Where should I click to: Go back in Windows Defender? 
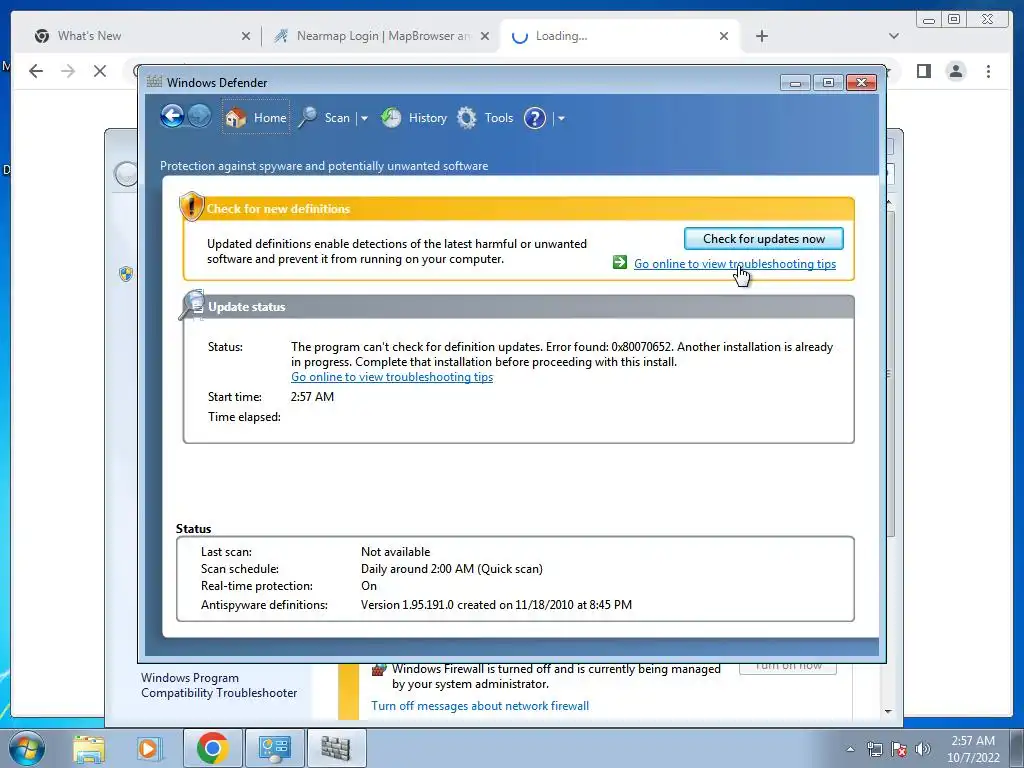coord(172,117)
